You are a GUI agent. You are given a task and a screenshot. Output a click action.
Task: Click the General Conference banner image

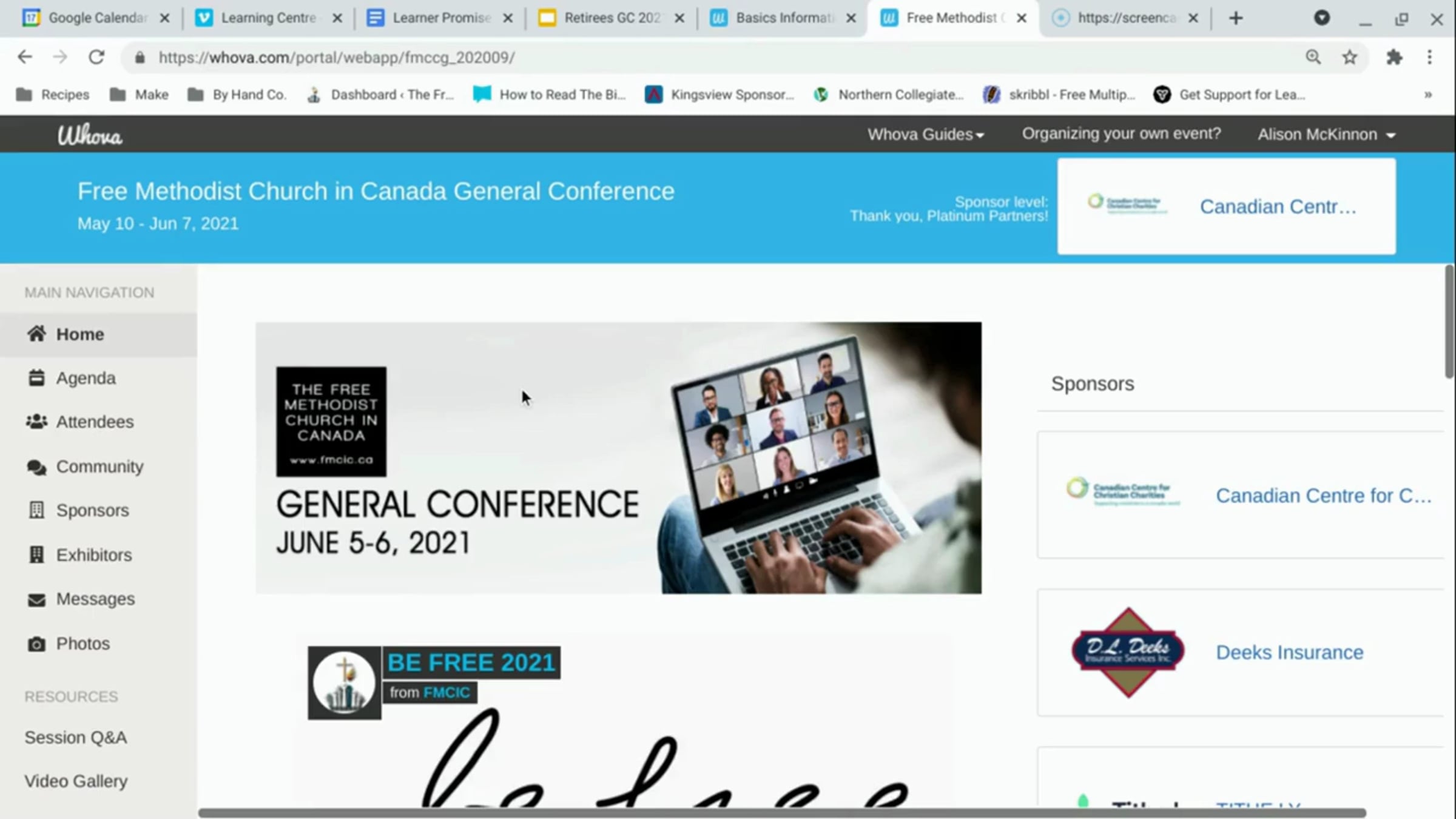click(x=618, y=457)
